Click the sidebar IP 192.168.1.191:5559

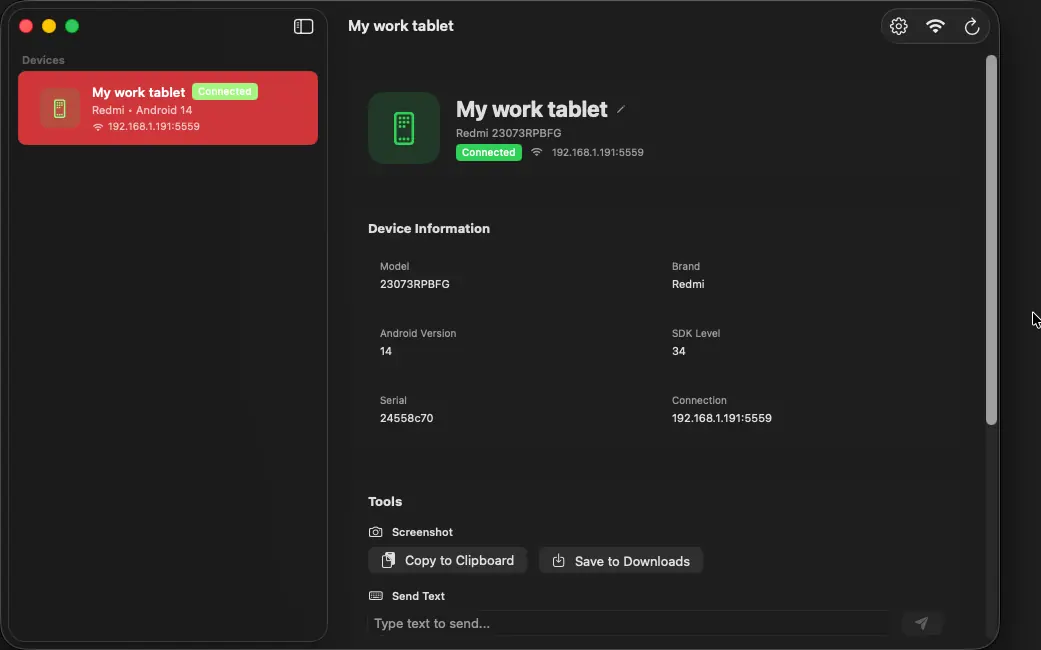click(x=153, y=126)
